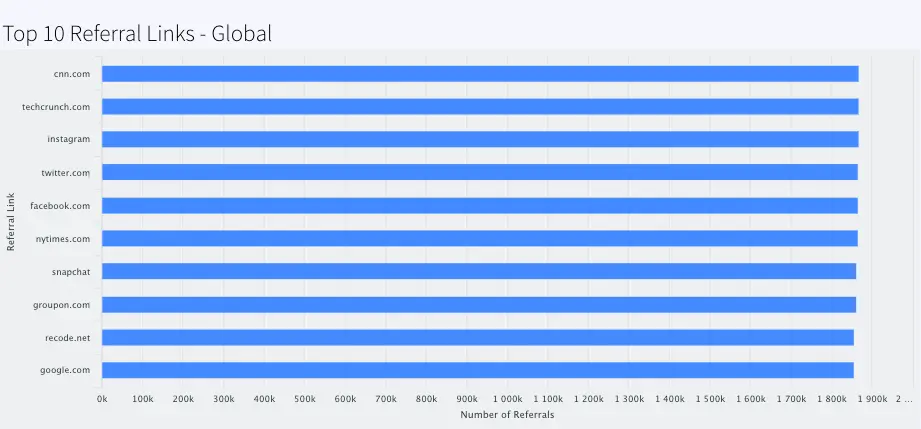Viewport: 921px width, 429px height.
Task: Select the facebook.com referral bar
Action: [x=480, y=205]
